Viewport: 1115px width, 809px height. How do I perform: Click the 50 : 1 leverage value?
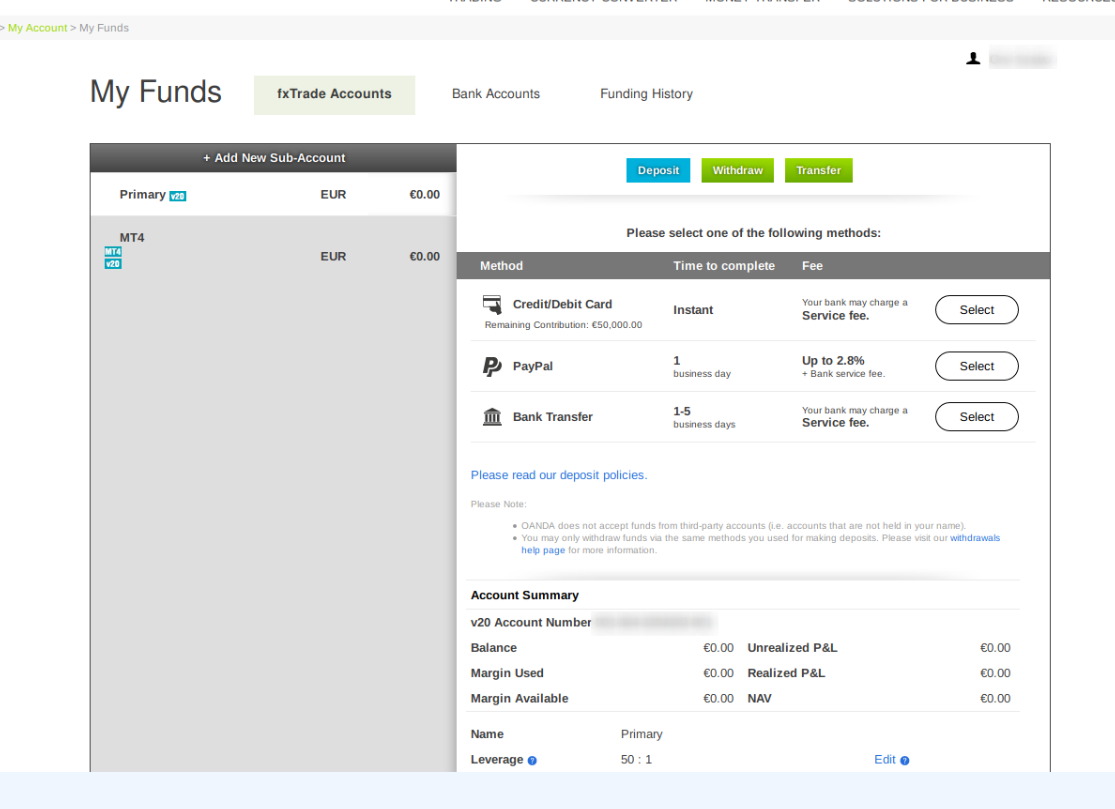coord(636,760)
